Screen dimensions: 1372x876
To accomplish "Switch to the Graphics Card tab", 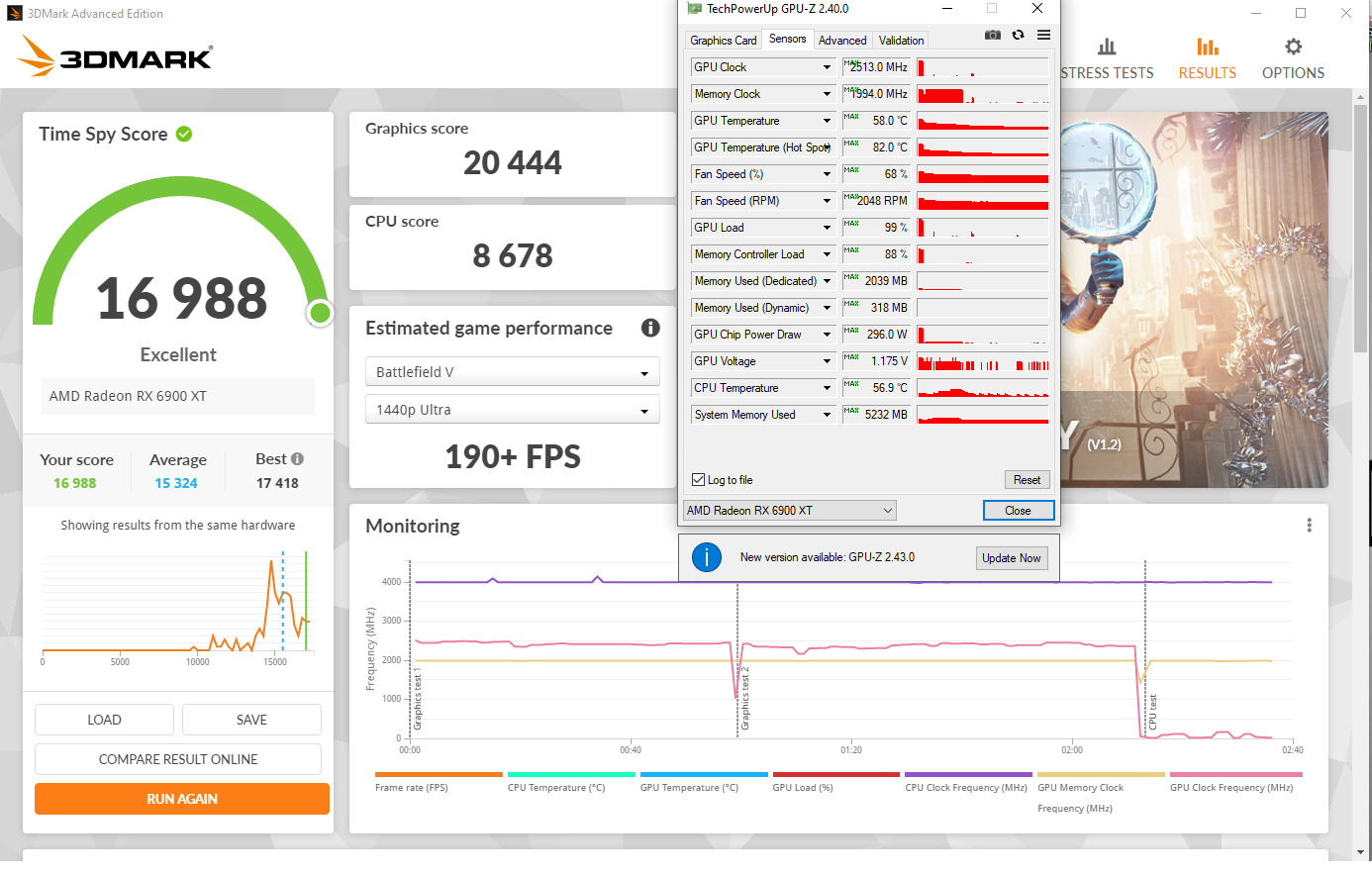I will pos(724,41).
